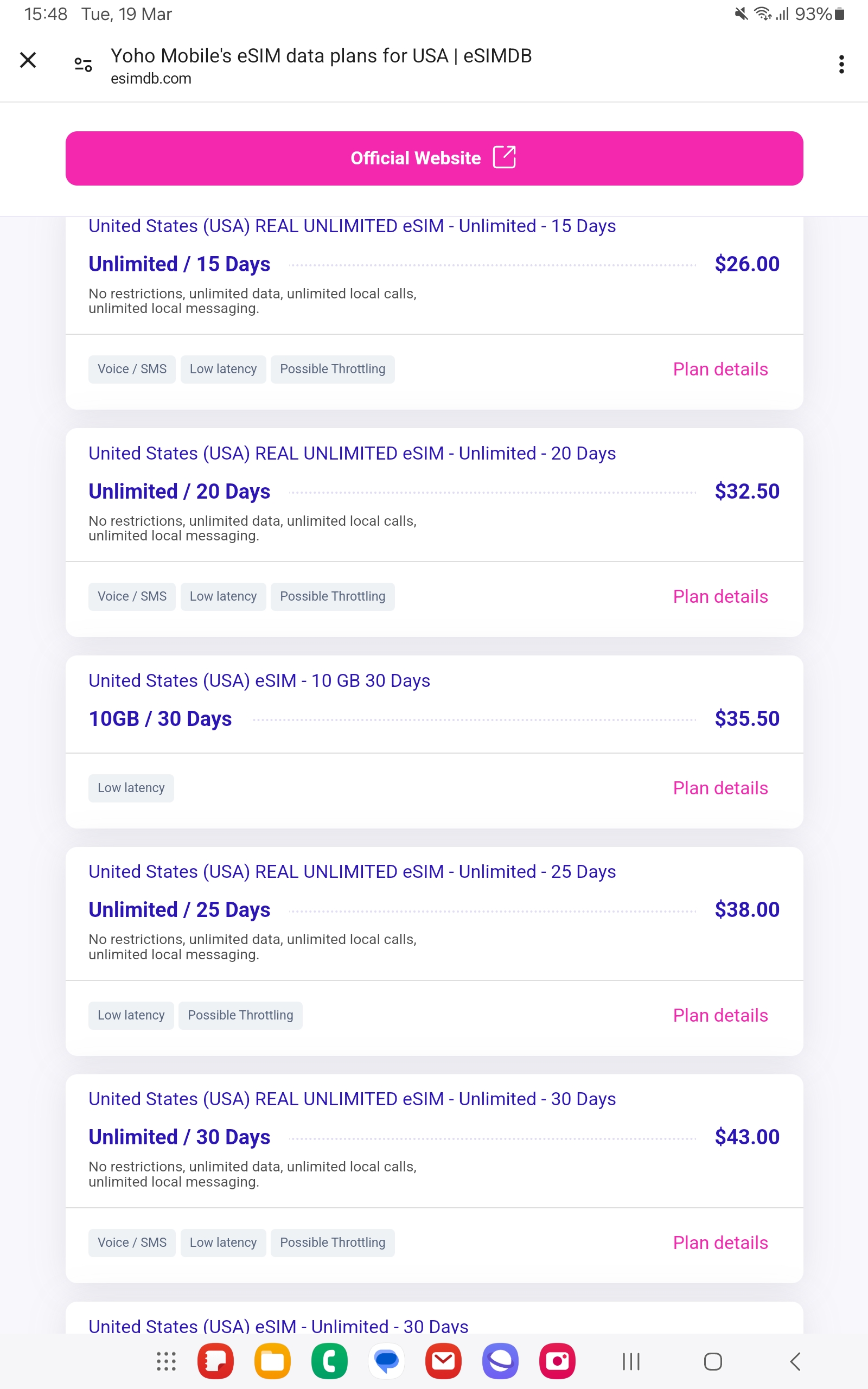Open Plan details for Unlimited 15 Days
Viewport: 868px width, 1389px height.
point(720,369)
